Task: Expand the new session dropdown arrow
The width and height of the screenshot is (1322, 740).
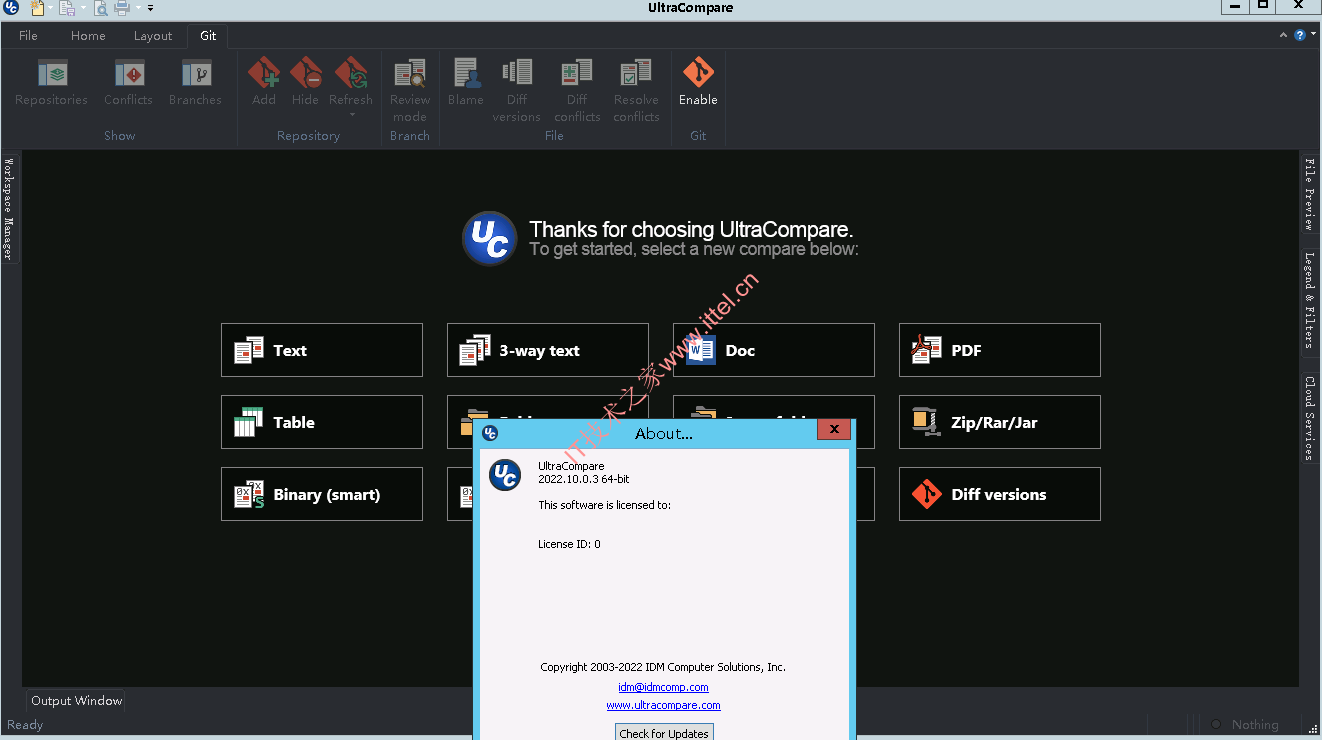Action: point(50,8)
